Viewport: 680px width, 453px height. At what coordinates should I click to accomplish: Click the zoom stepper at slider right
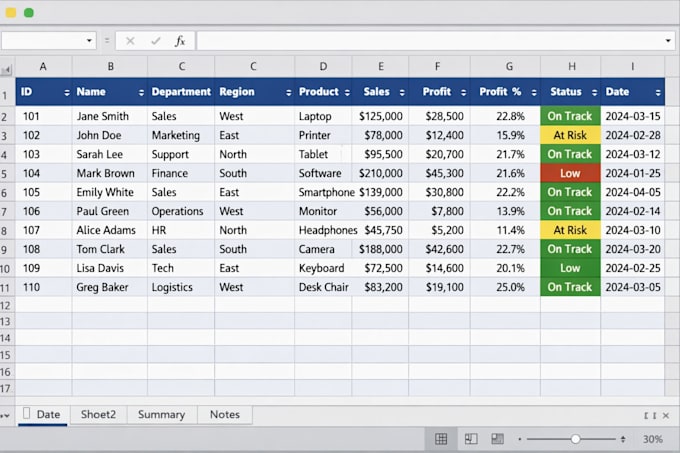pos(623,439)
